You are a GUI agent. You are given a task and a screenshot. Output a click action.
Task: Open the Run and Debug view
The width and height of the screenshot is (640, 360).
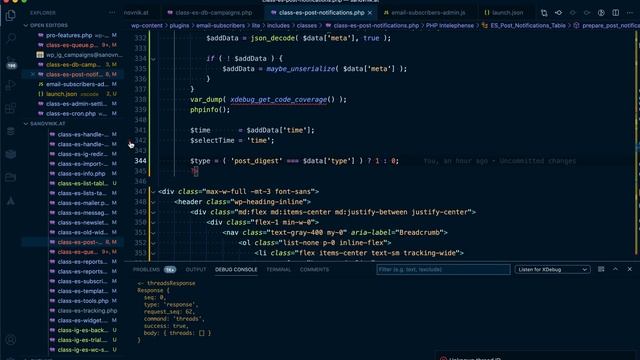pyautogui.click(x=11, y=85)
